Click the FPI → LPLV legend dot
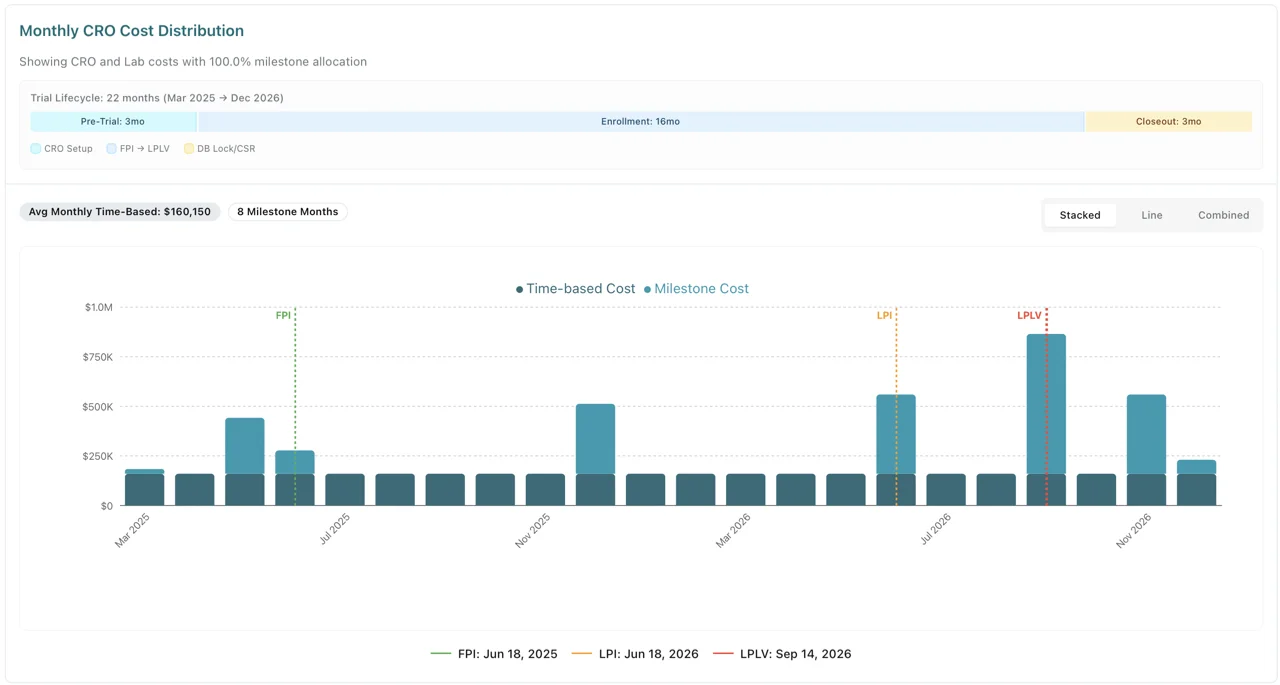The height and width of the screenshot is (685, 1280). [110, 148]
